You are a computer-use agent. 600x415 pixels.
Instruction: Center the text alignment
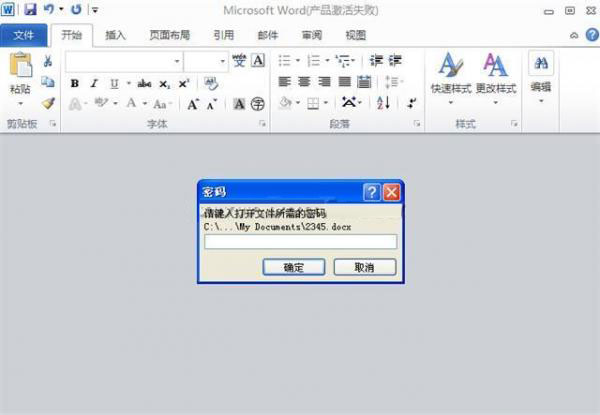coord(304,81)
